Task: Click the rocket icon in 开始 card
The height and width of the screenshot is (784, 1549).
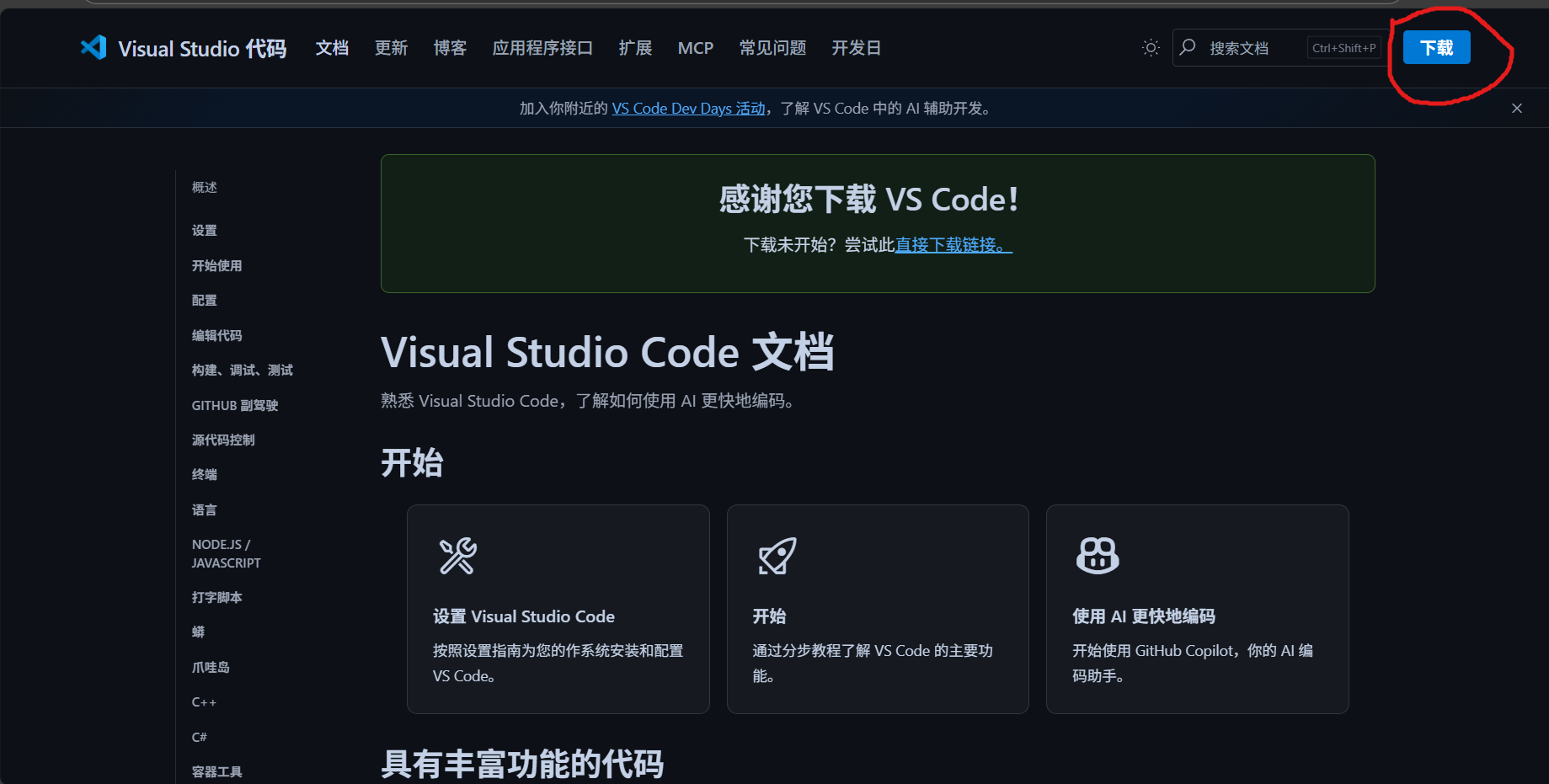Action: 777,556
